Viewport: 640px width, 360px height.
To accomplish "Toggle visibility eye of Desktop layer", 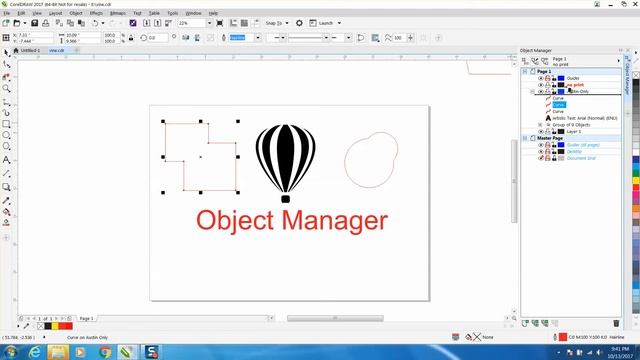I will click(541, 151).
